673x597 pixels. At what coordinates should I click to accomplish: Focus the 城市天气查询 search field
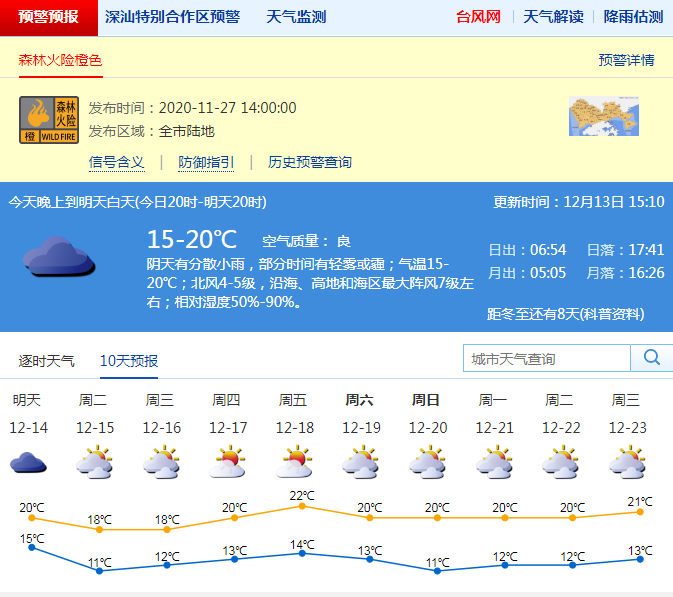pos(546,358)
